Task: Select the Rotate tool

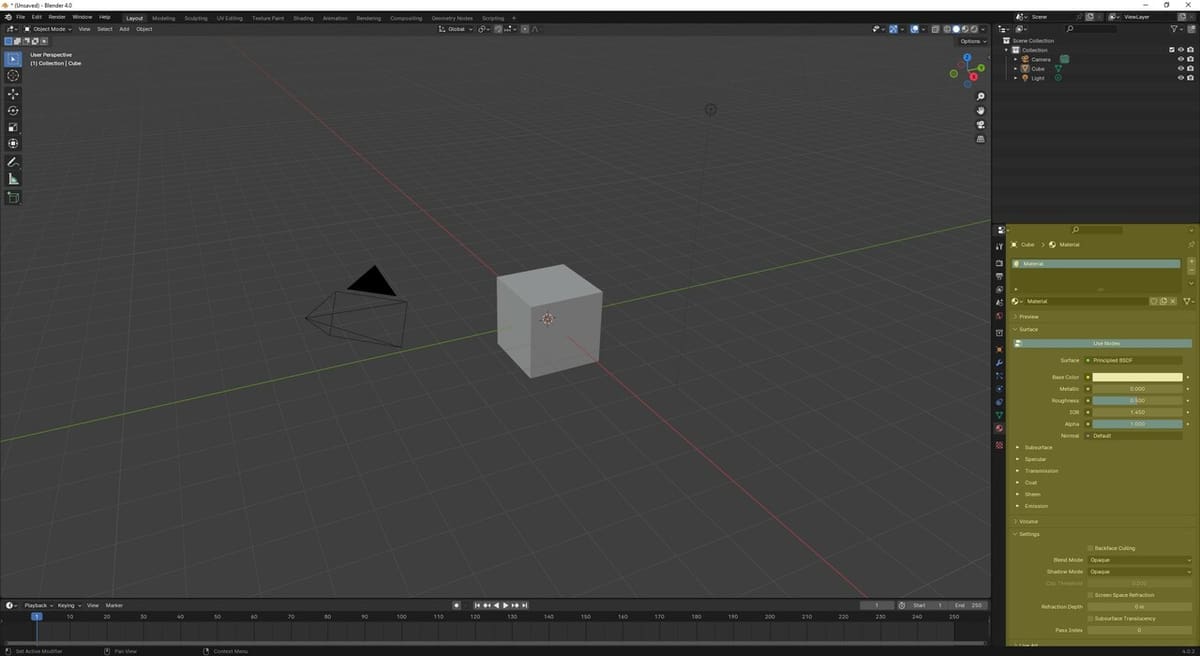Action: tap(13, 110)
